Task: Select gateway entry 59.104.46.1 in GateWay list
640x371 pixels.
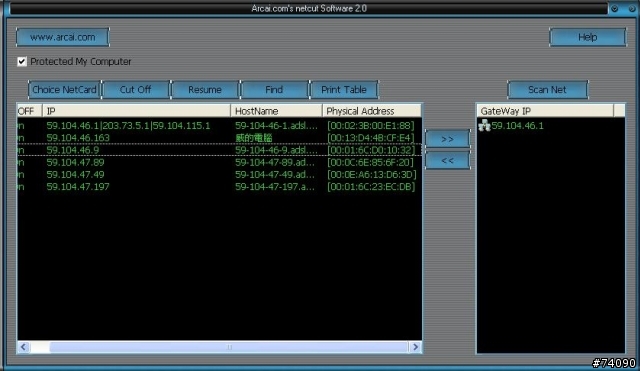Action: pos(518,126)
